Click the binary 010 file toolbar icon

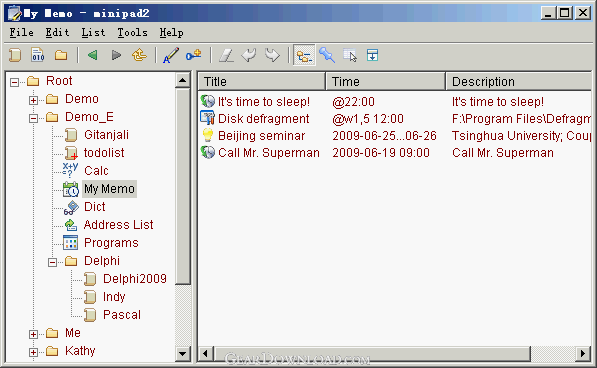(38, 56)
